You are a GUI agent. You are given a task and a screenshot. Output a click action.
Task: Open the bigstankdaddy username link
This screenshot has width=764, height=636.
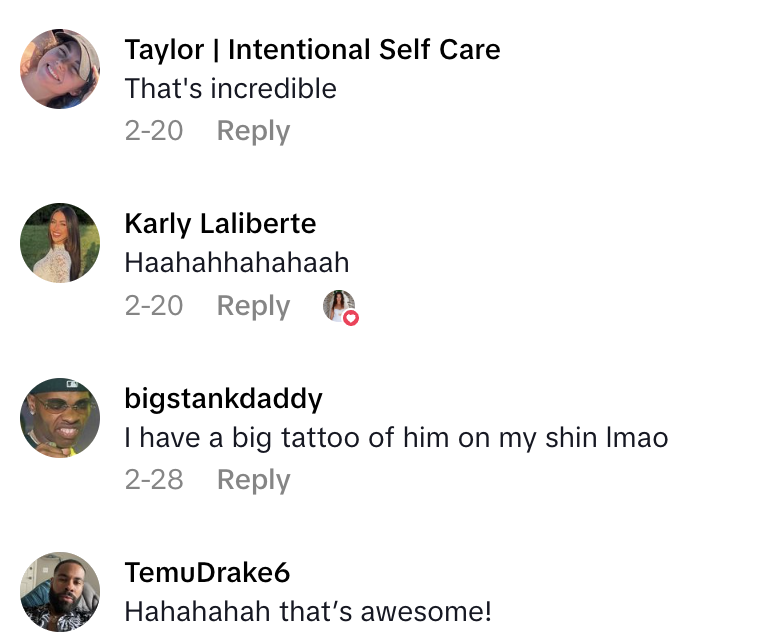click(x=223, y=399)
